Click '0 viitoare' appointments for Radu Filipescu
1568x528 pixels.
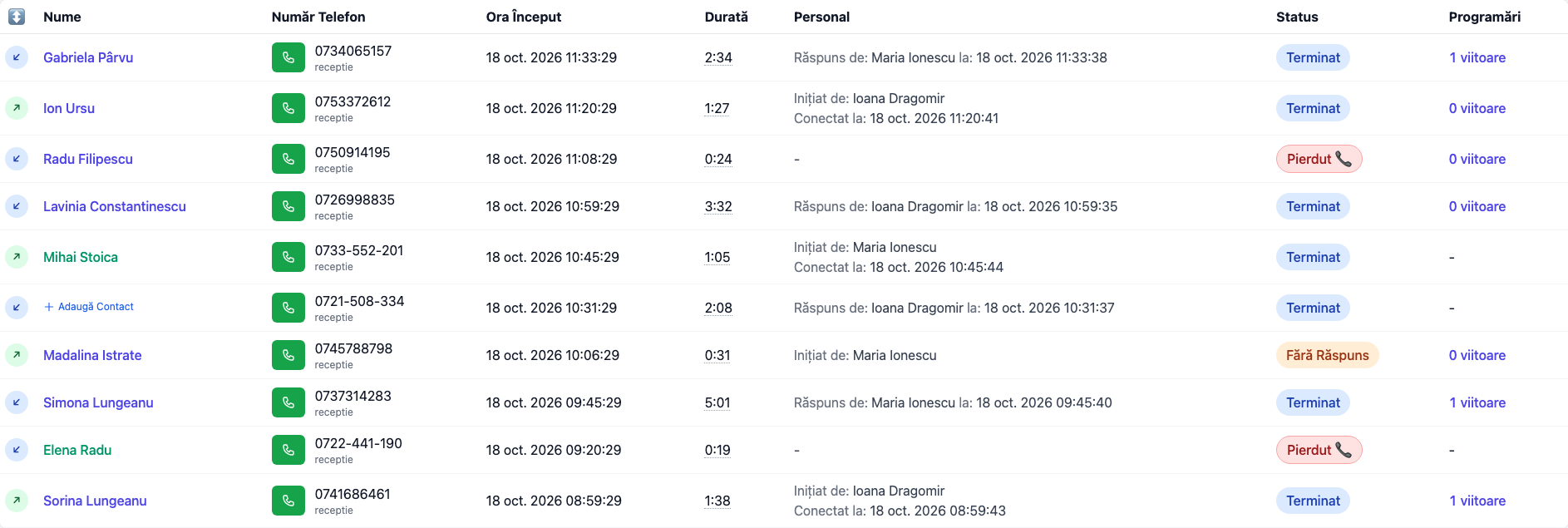[x=1477, y=159]
